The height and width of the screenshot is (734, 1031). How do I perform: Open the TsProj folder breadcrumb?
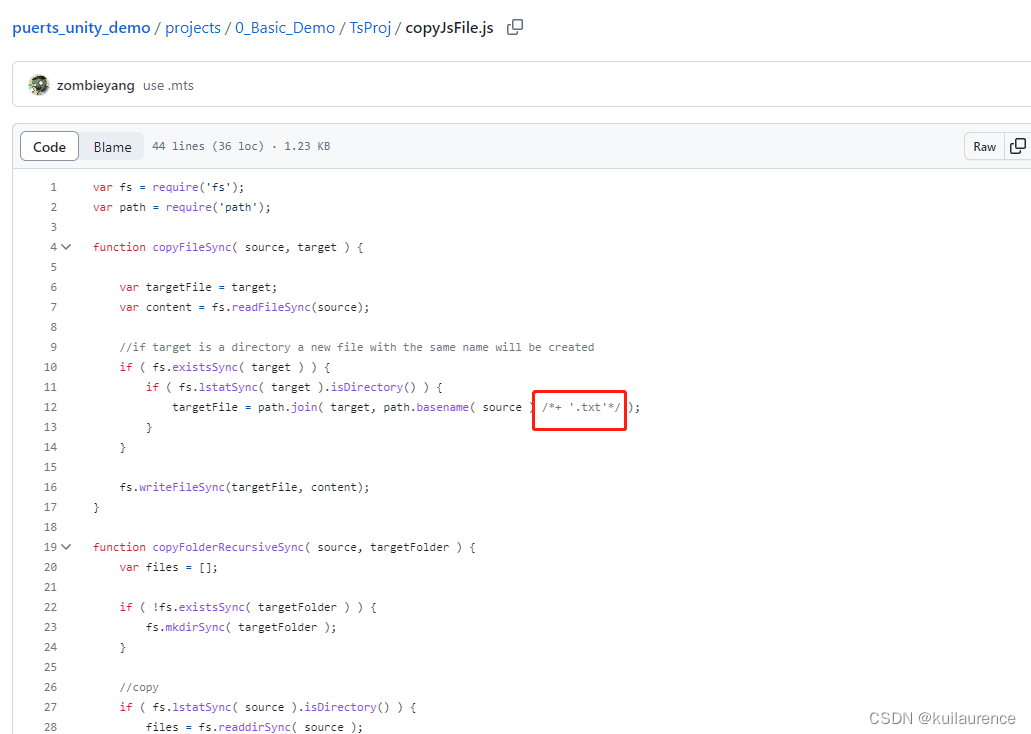pyautogui.click(x=370, y=27)
